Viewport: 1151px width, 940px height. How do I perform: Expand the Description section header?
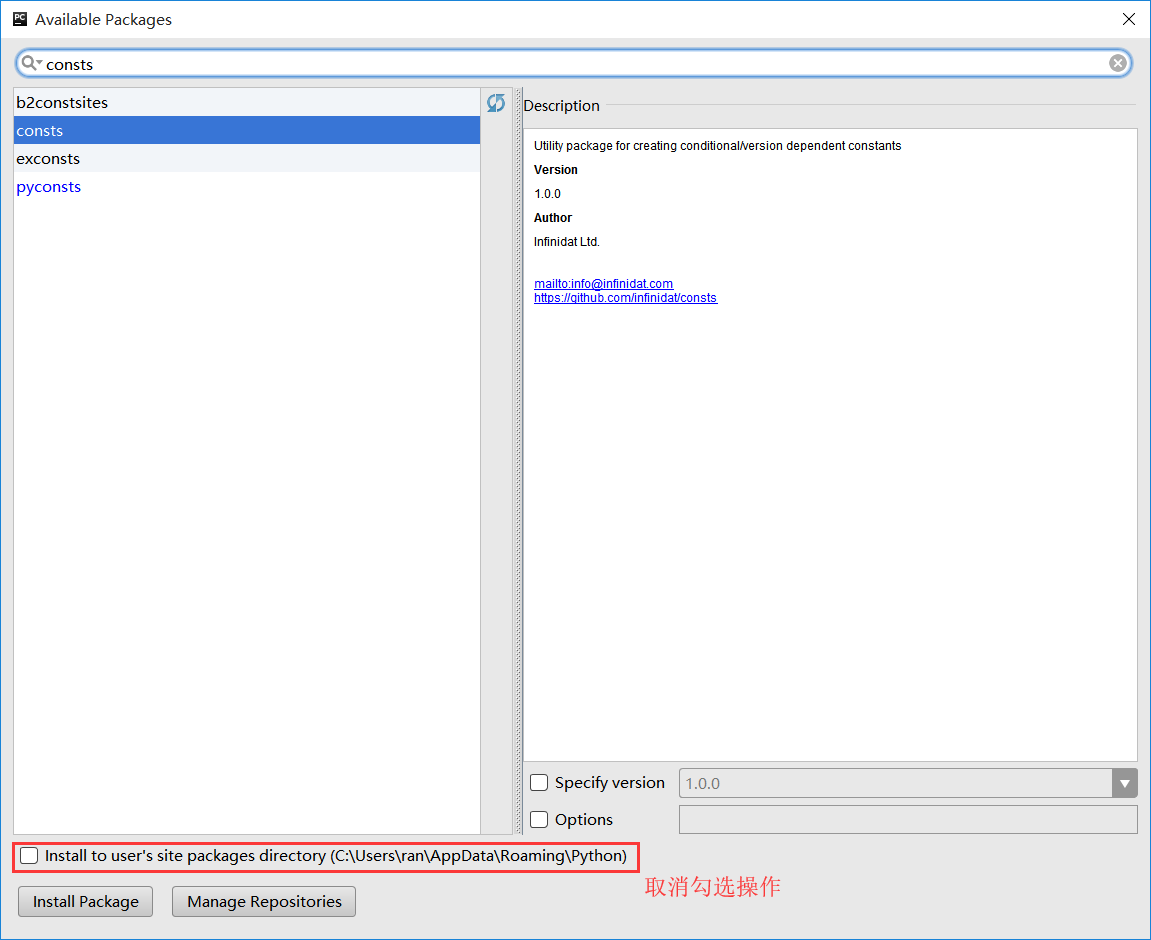click(x=560, y=105)
